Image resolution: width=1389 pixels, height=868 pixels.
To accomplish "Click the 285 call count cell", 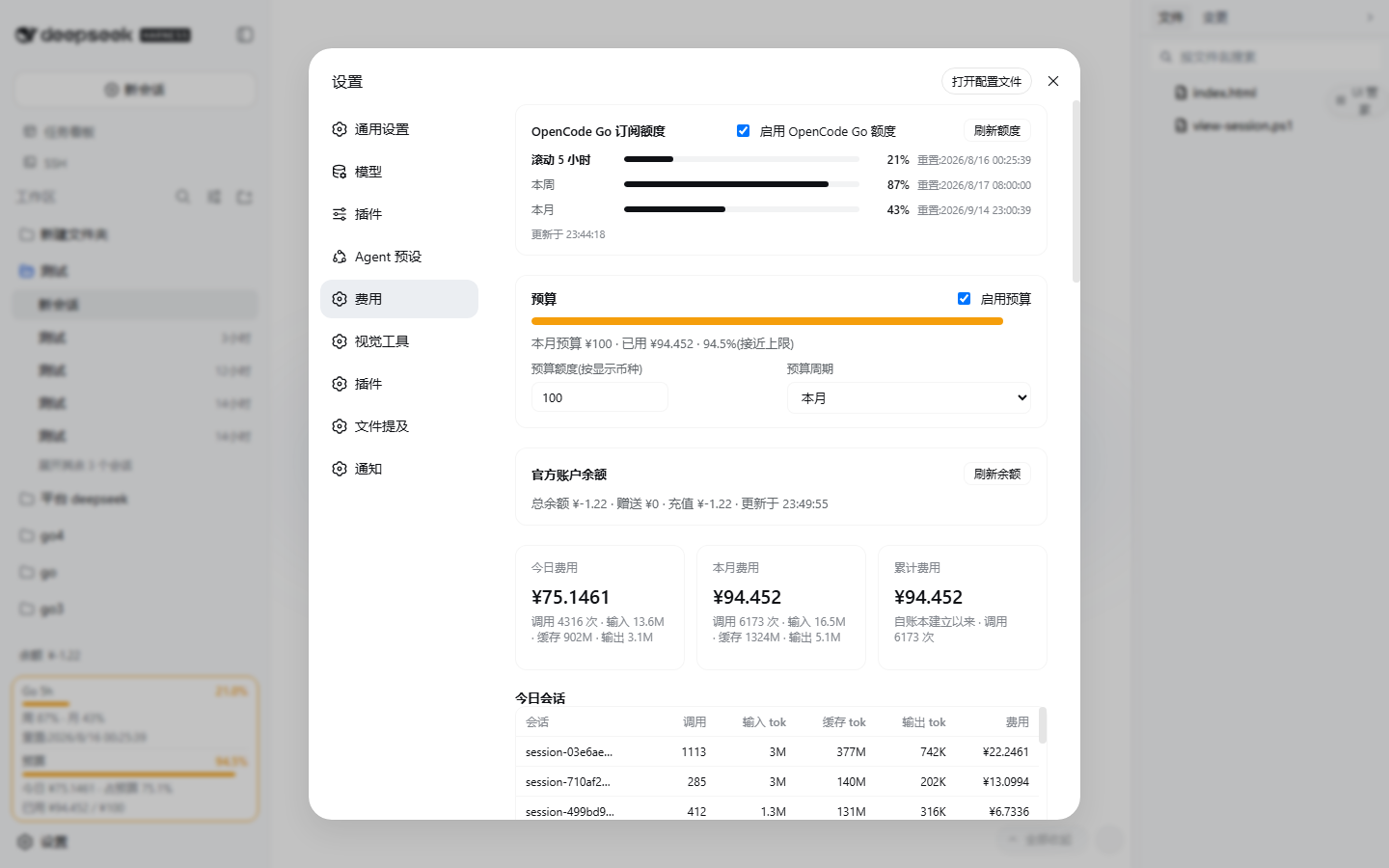I will pyautogui.click(x=697, y=782).
